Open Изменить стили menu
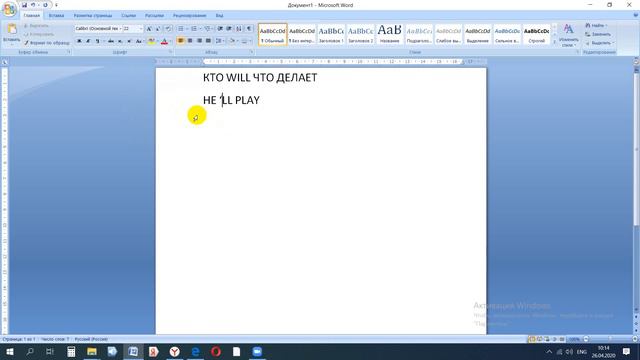Screen dimensions: 640x360 tap(569, 35)
